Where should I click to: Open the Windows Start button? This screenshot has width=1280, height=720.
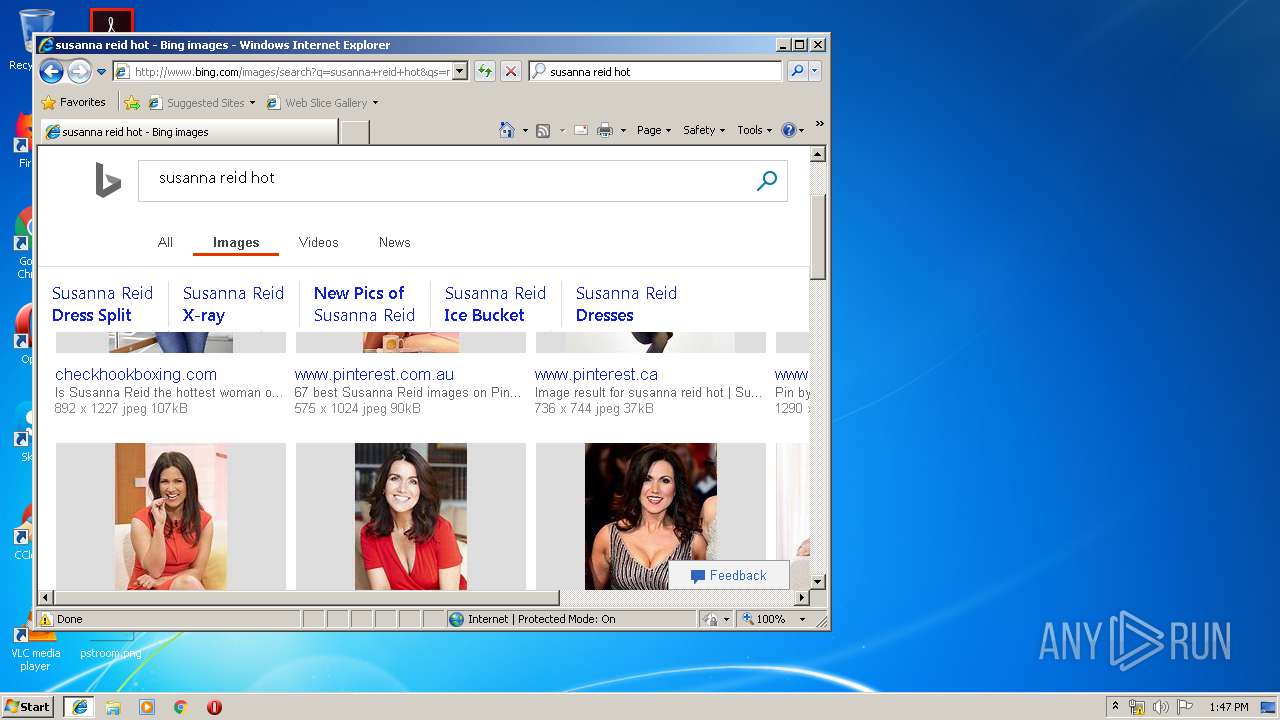[x=28, y=706]
